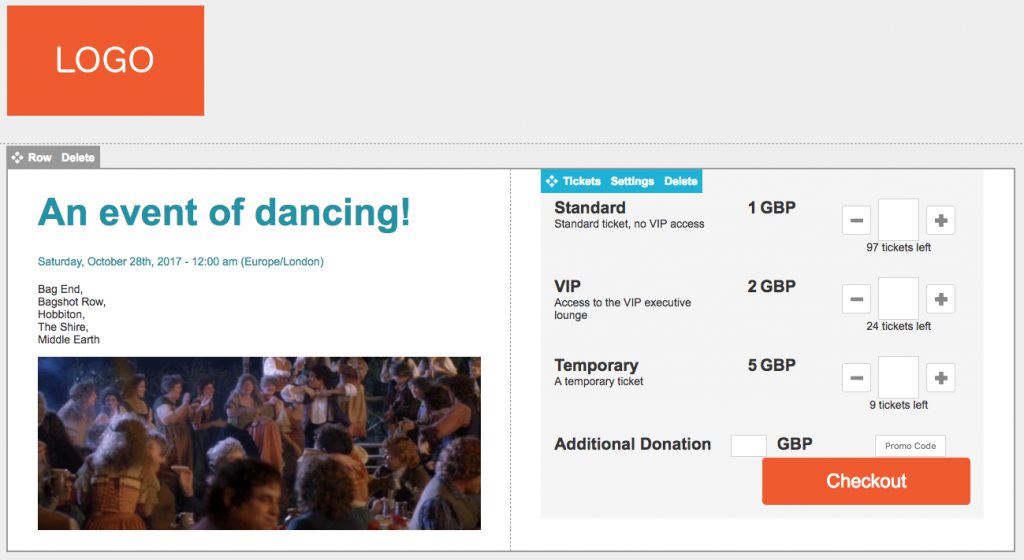Click the move handle icon on Tickets bar
This screenshot has width=1024, height=560.
(552, 181)
